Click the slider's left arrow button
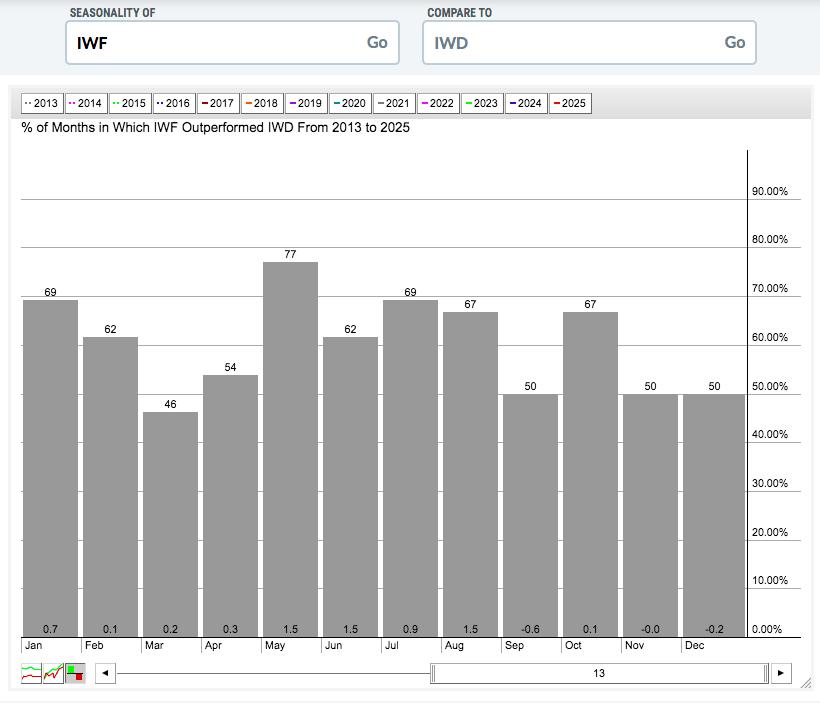This screenshot has width=820, height=703. [105, 673]
